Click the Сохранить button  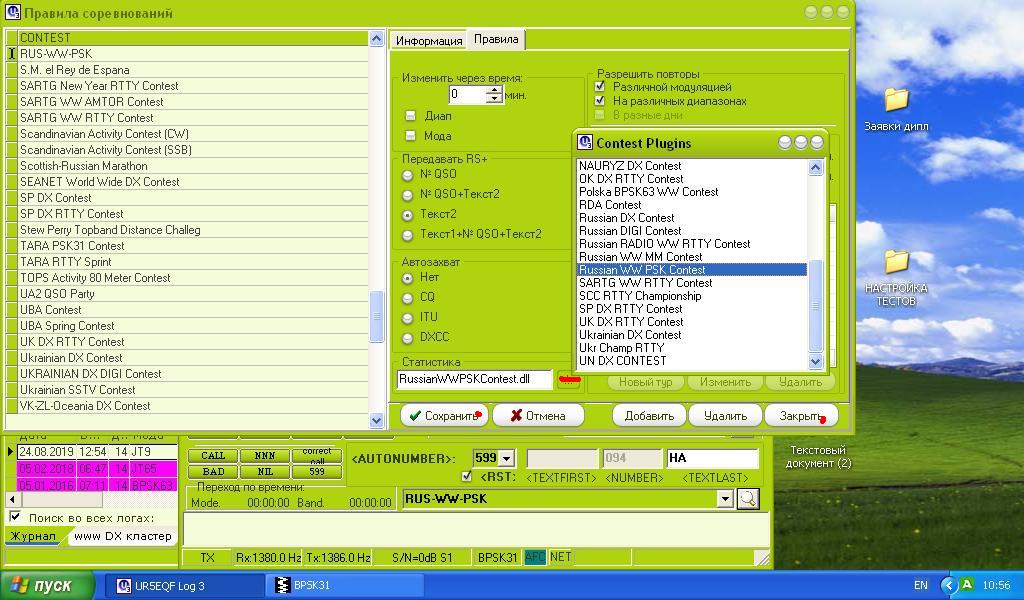pyautogui.click(x=444, y=415)
